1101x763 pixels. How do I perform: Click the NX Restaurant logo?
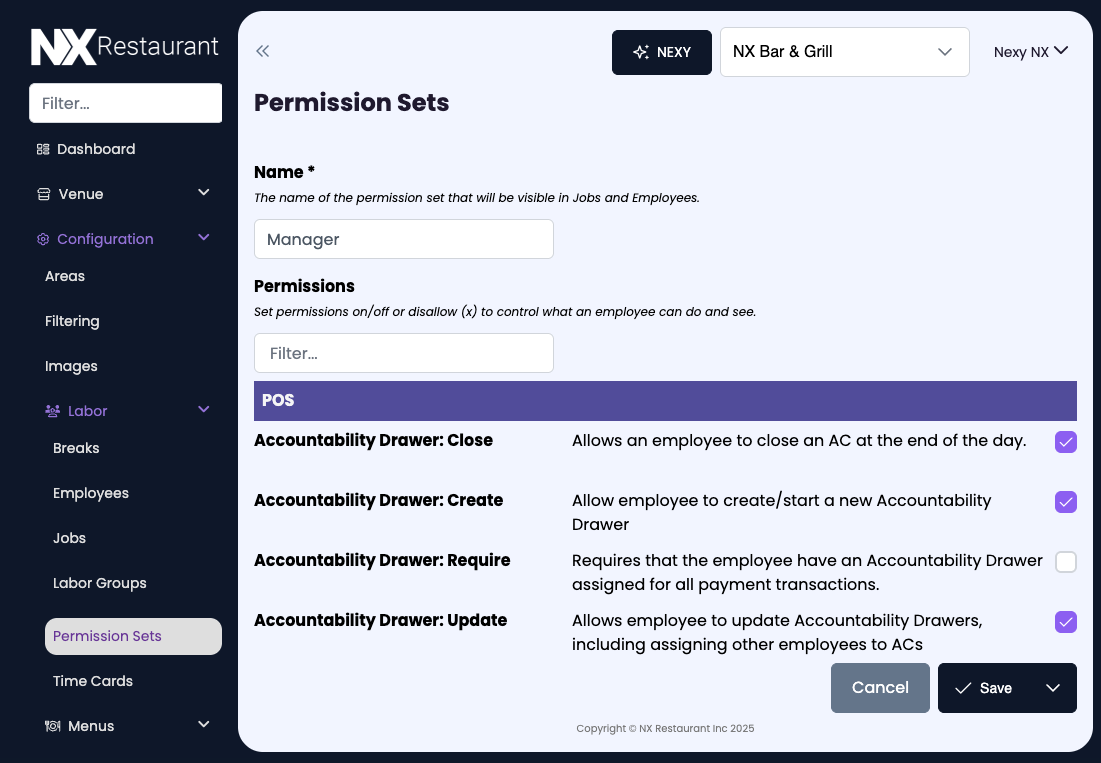coord(124,45)
